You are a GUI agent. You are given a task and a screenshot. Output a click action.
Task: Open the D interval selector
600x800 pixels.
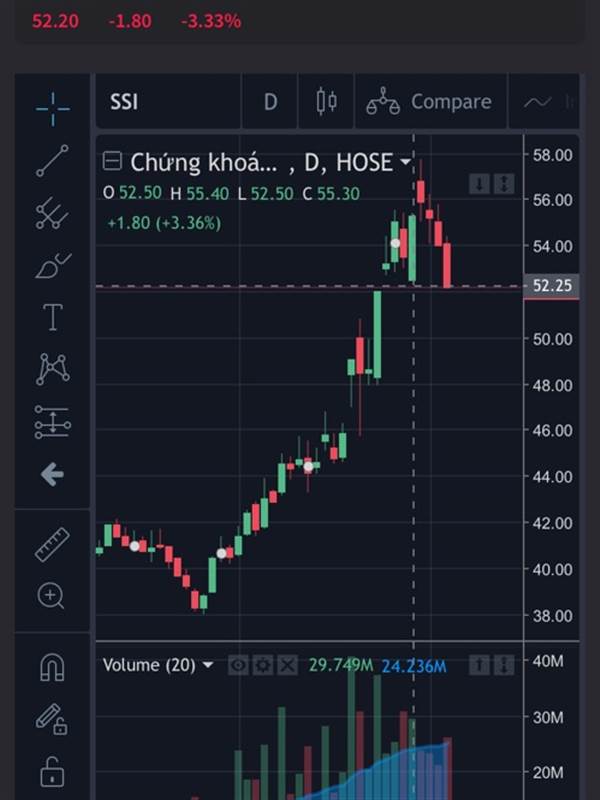coord(270,102)
